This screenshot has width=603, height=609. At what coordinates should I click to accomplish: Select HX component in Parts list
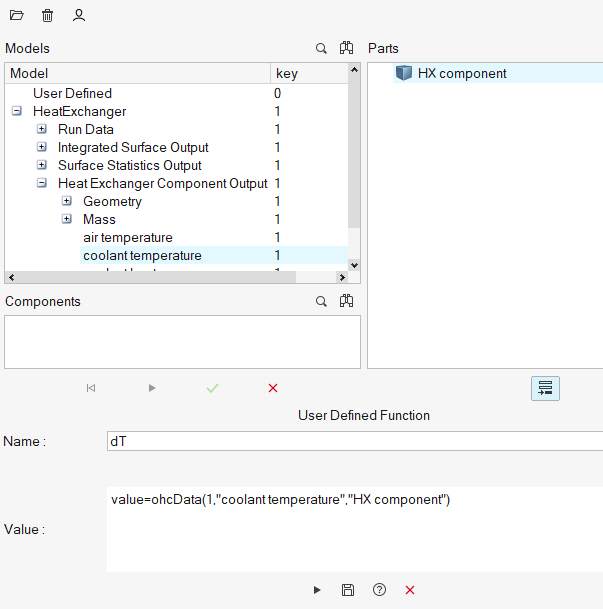point(461,73)
